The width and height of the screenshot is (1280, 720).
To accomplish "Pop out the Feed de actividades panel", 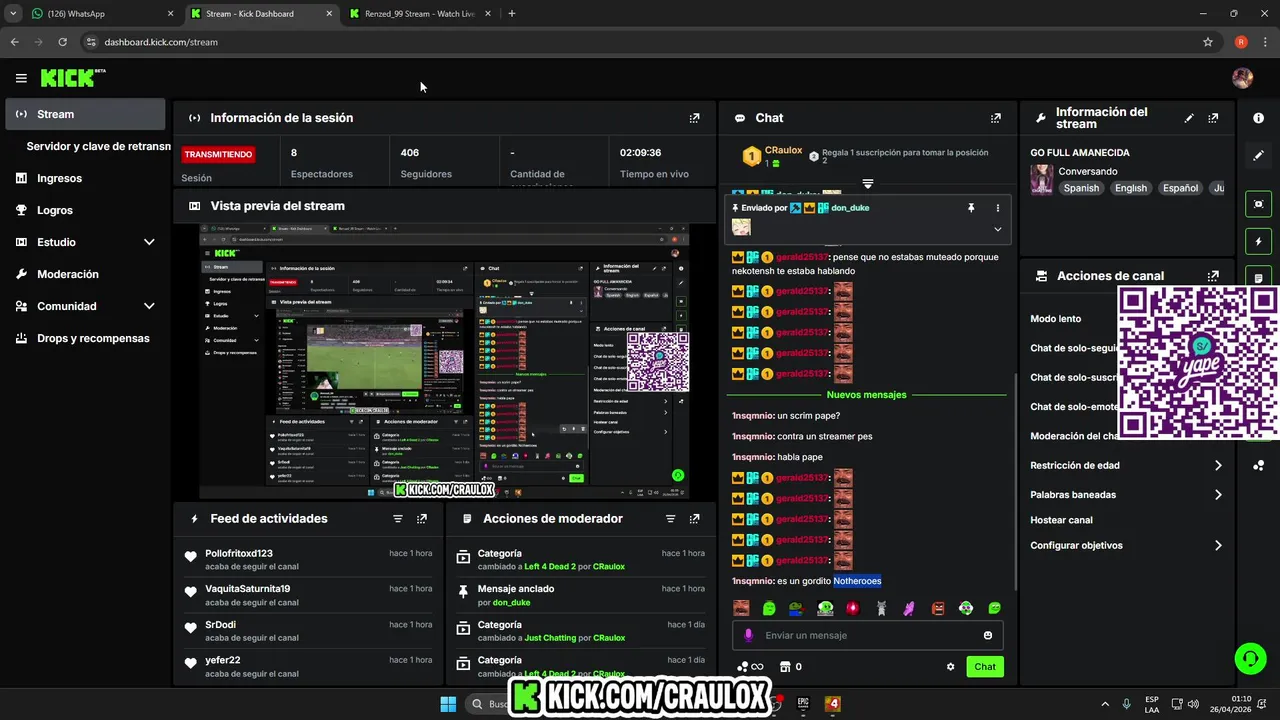I will 422,519.
